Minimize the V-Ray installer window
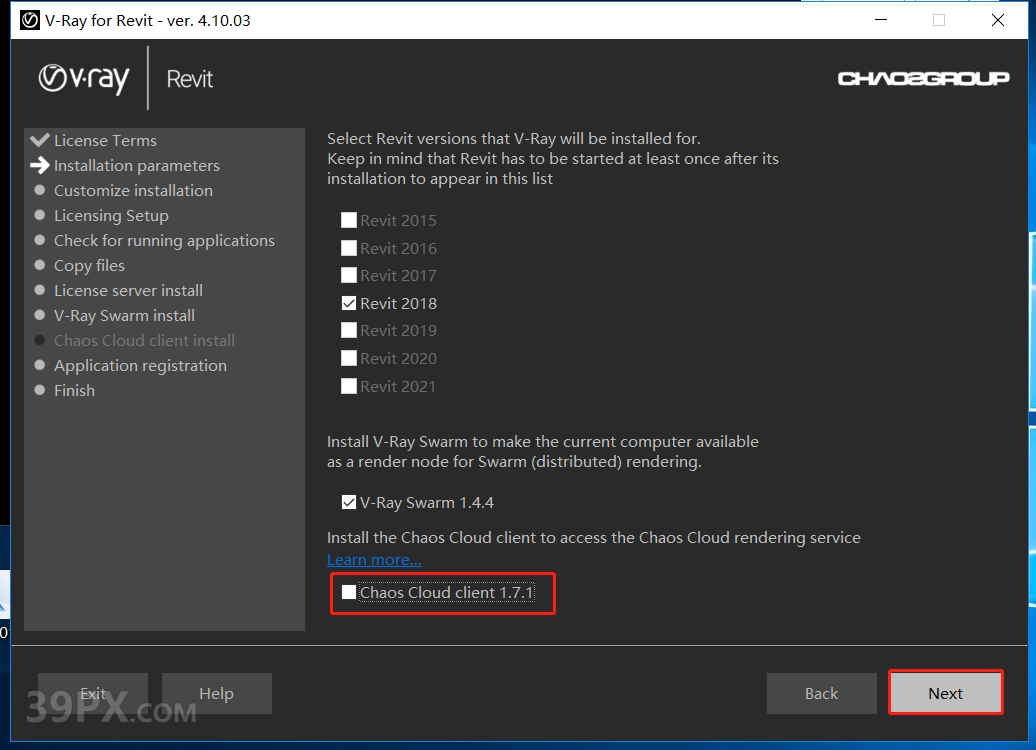Viewport: 1036px width, 750px height. (x=881, y=20)
